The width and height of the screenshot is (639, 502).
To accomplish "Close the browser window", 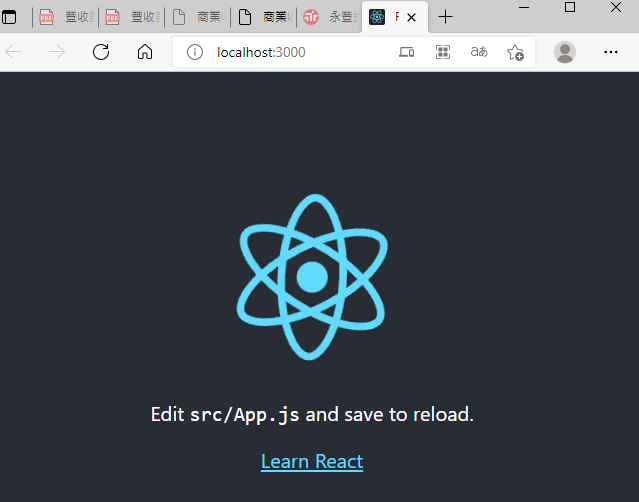I will click(x=616, y=7).
